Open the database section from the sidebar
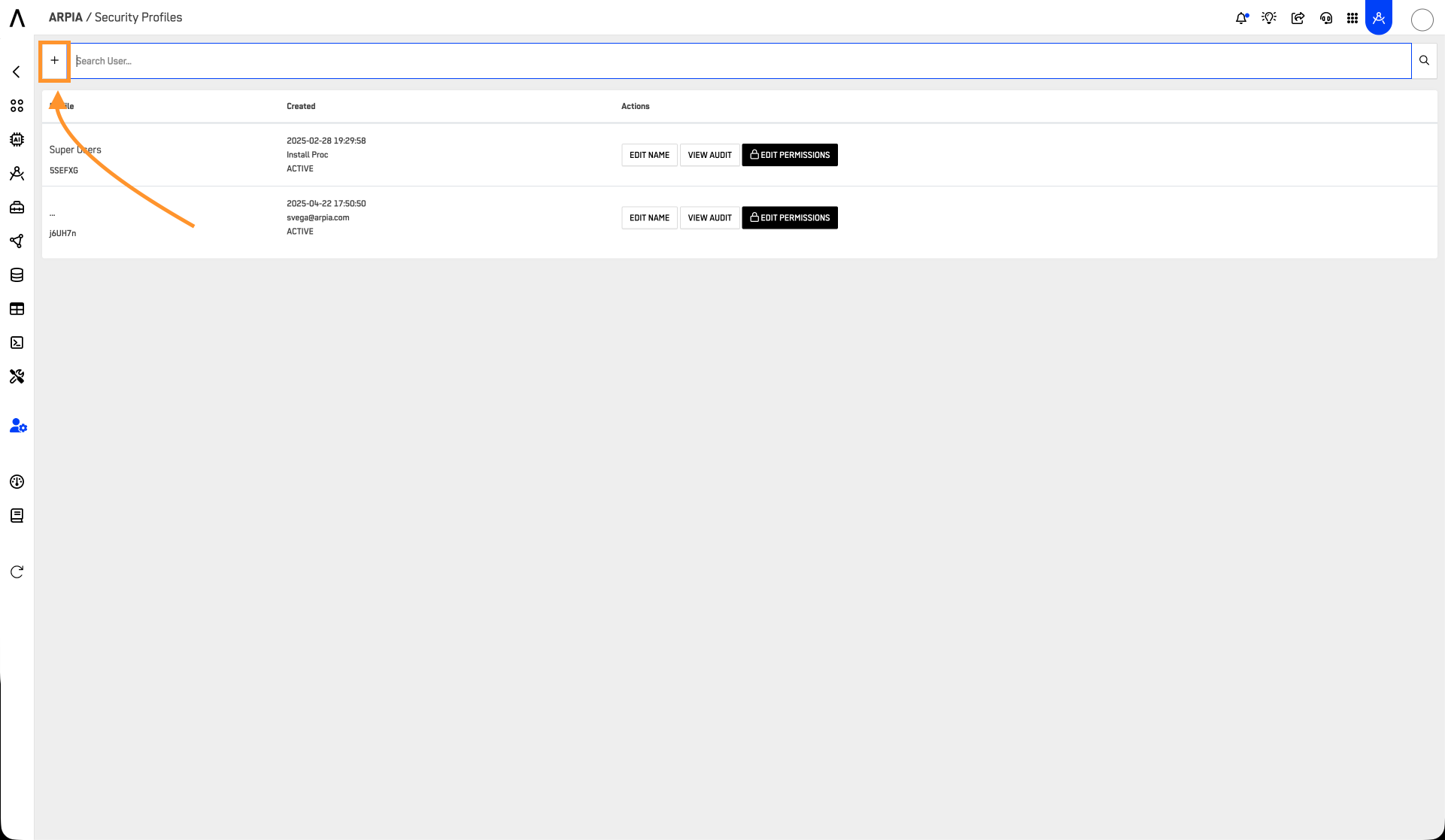This screenshot has height=840, width=1445. [17, 274]
